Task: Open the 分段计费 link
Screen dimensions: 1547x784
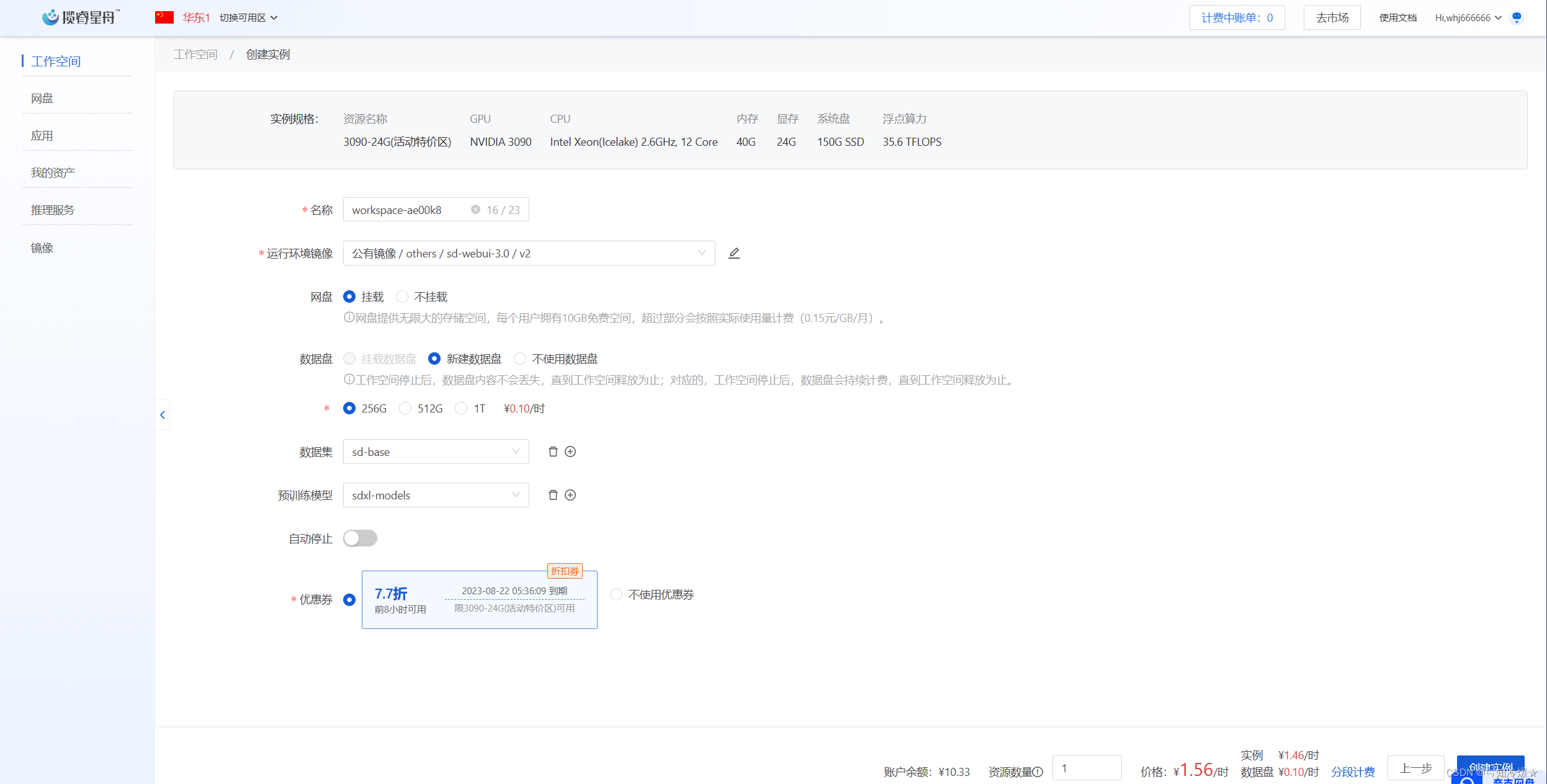Action: tap(1353, 772)
